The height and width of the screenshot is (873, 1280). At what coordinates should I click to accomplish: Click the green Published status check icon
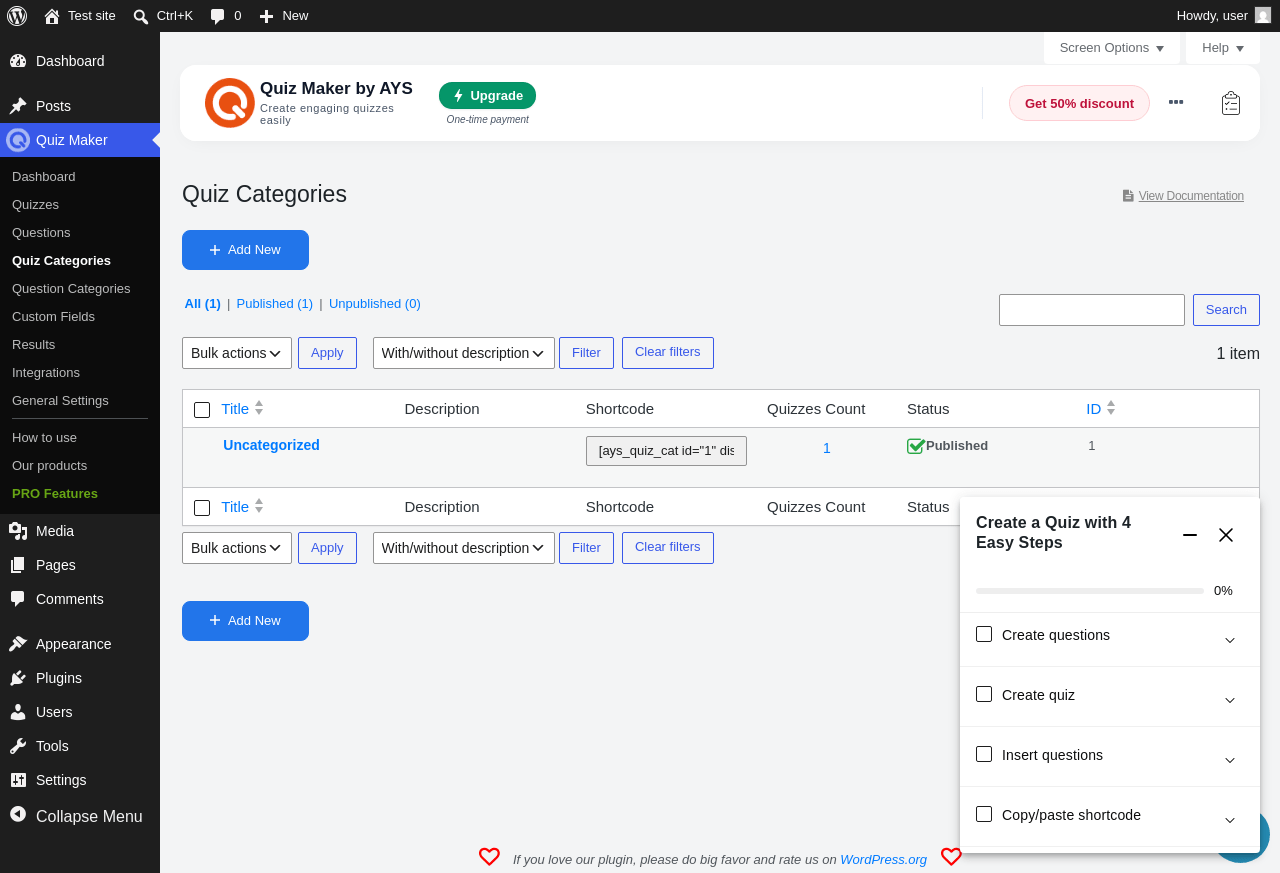point(915,446)
